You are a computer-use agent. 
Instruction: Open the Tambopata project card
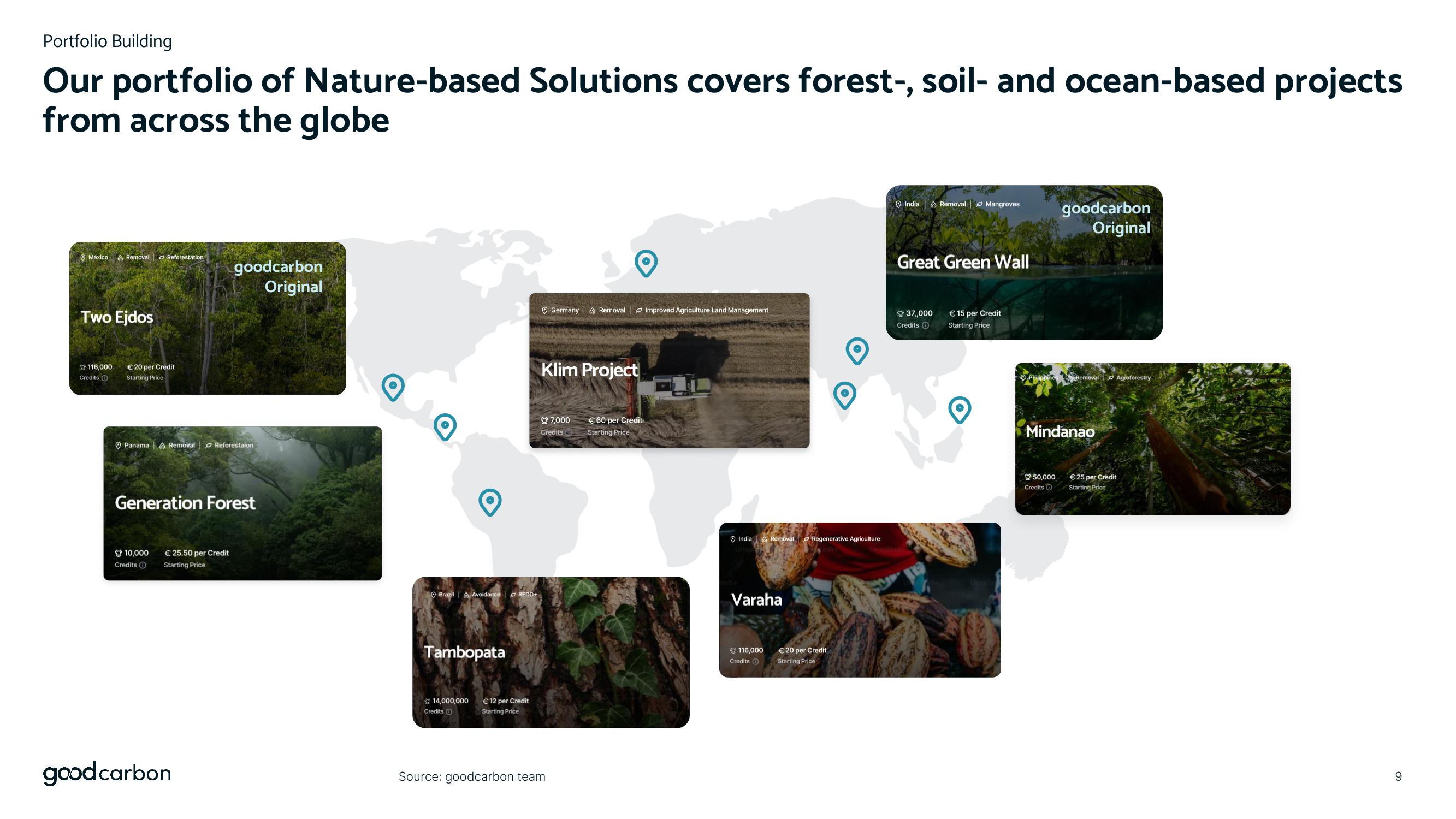pos(551,652)
